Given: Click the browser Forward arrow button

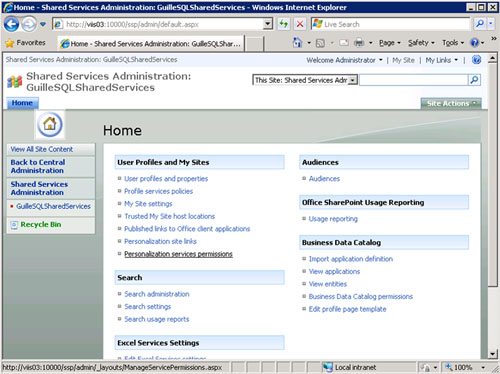Looking at the screenshot, I should pyautogui.click(x=29, y=24).
